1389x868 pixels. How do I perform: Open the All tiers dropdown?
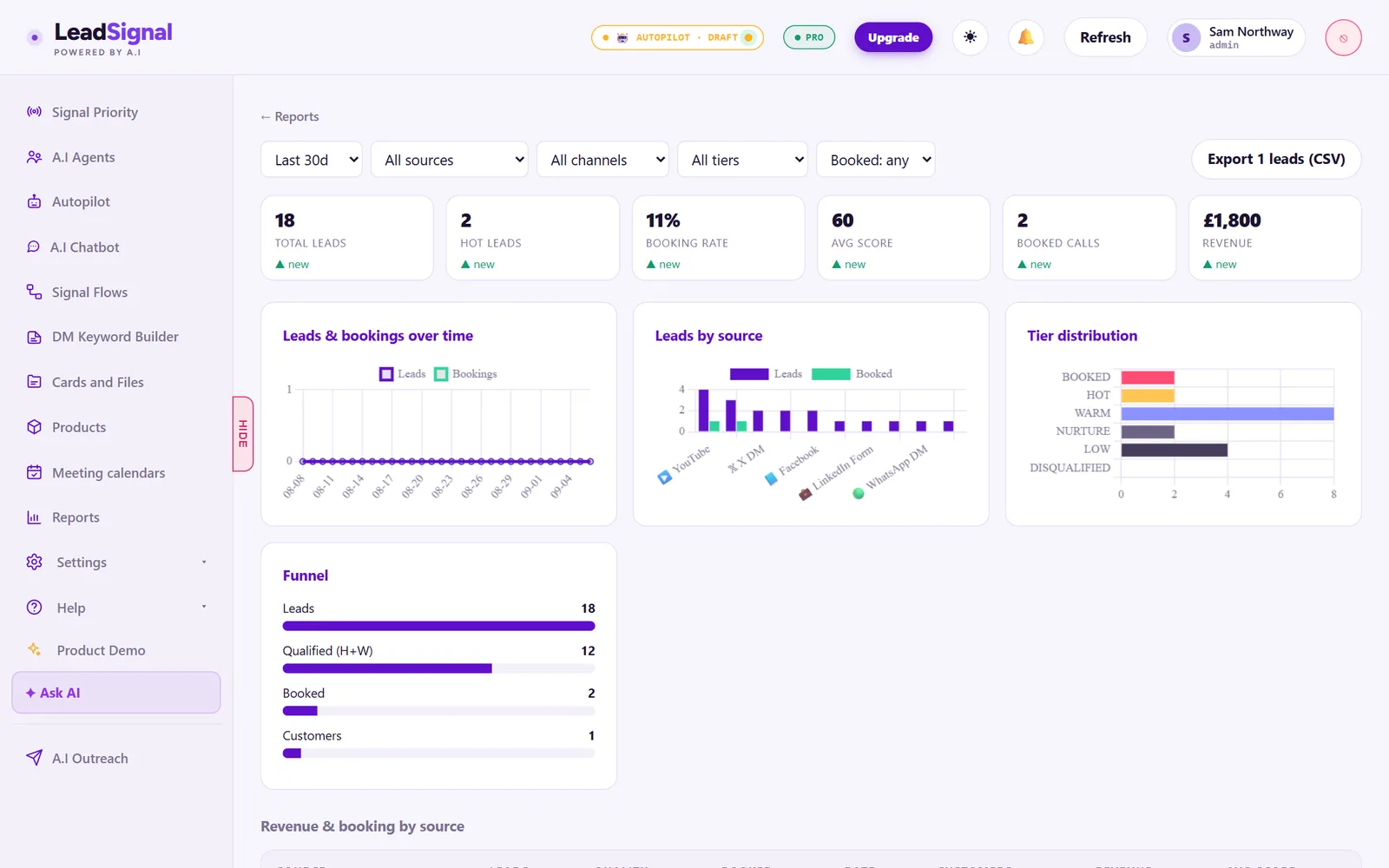pyautogui.click(x=743, y=160)
